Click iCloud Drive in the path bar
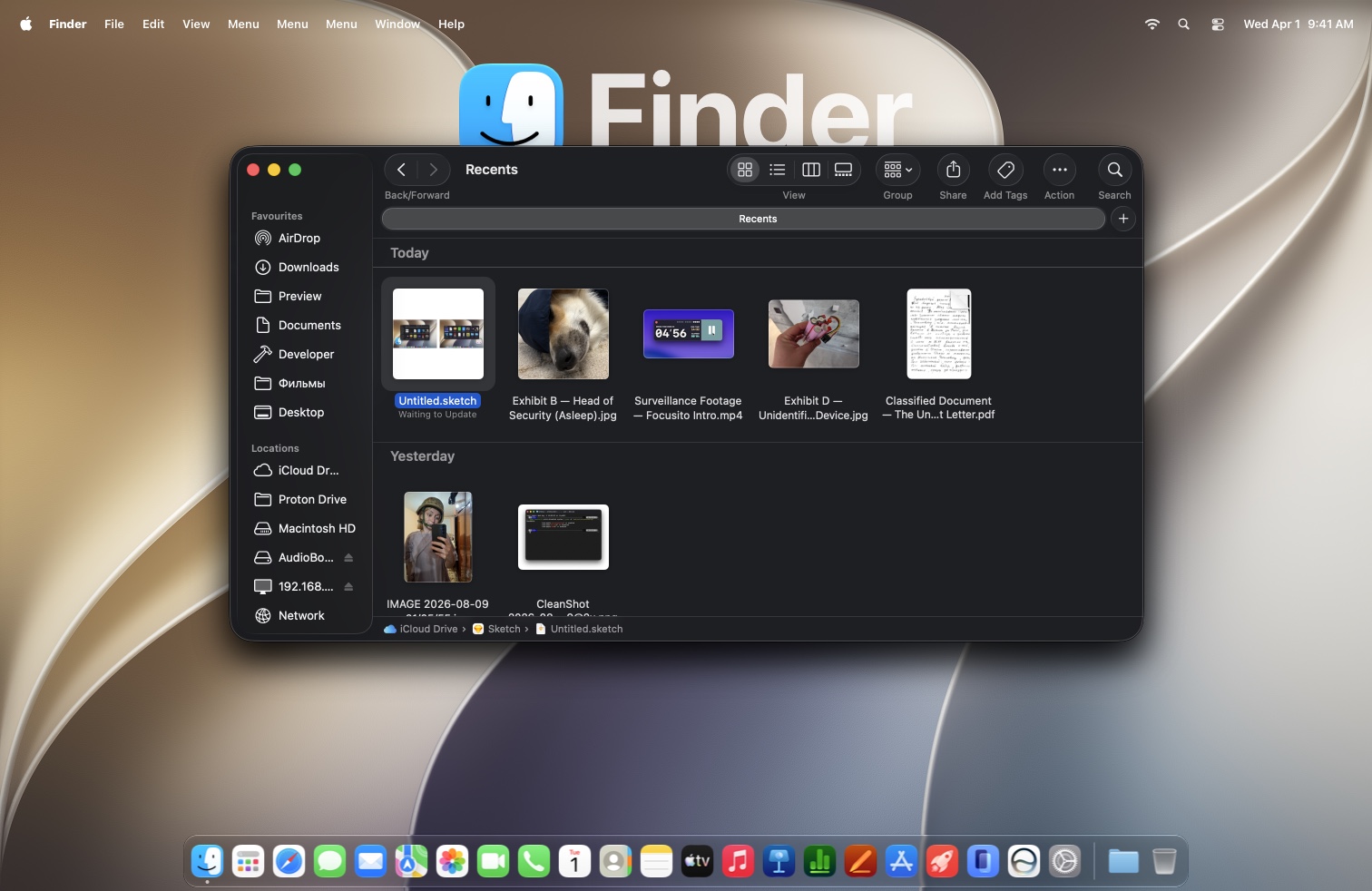Screen dimensions: 1372x891 (421, 629)
